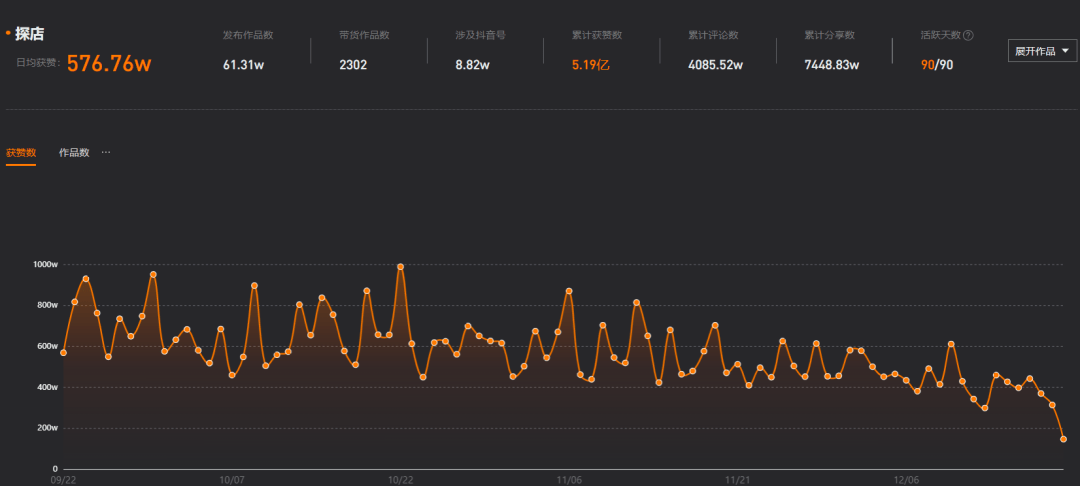Click the 576.76w daily likes value
This screenshot has width=1080, height=486.
[x=109, y=64]
